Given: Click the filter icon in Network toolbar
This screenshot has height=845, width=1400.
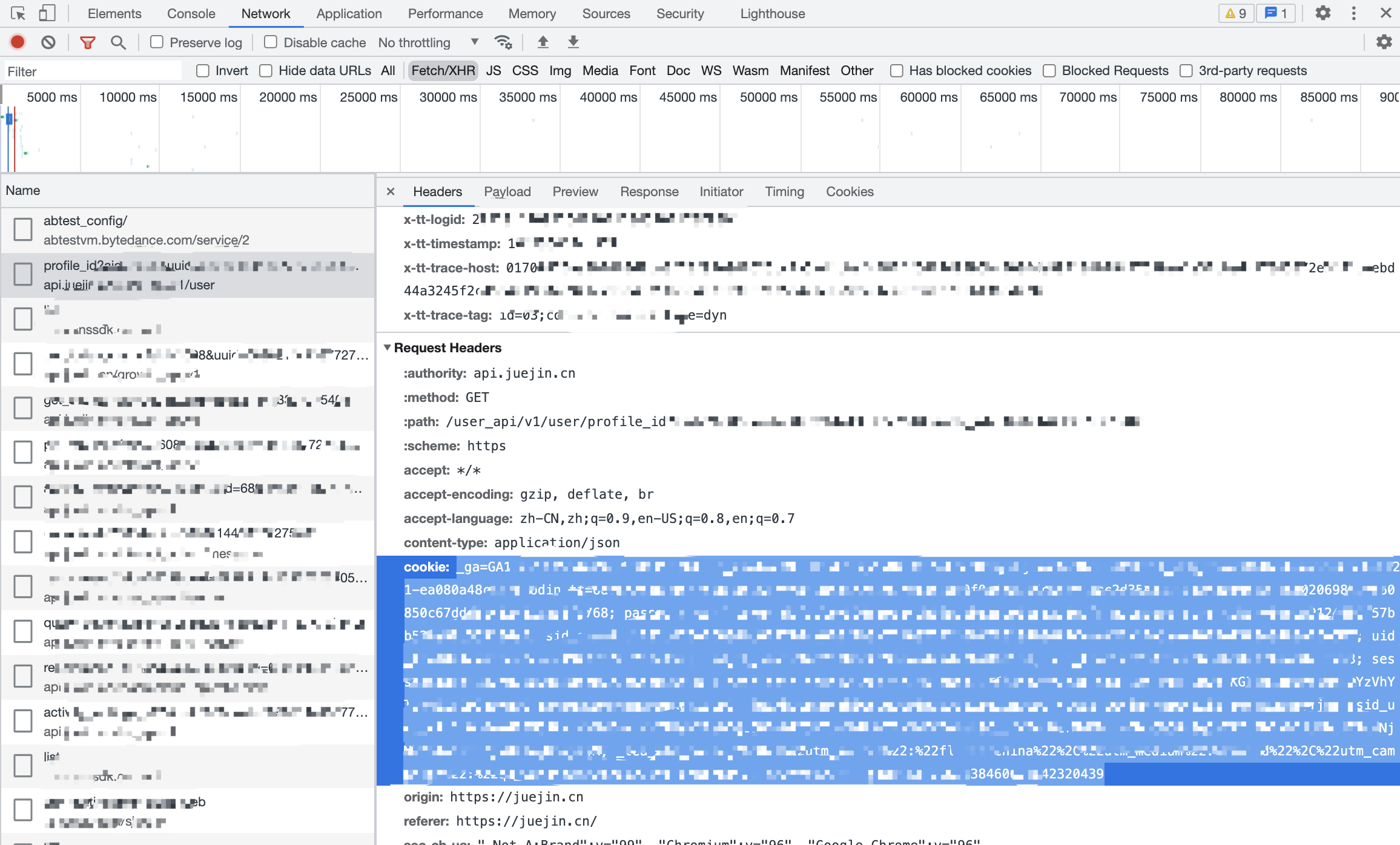Looking at the screenshot, I should (x=88, y=42).
